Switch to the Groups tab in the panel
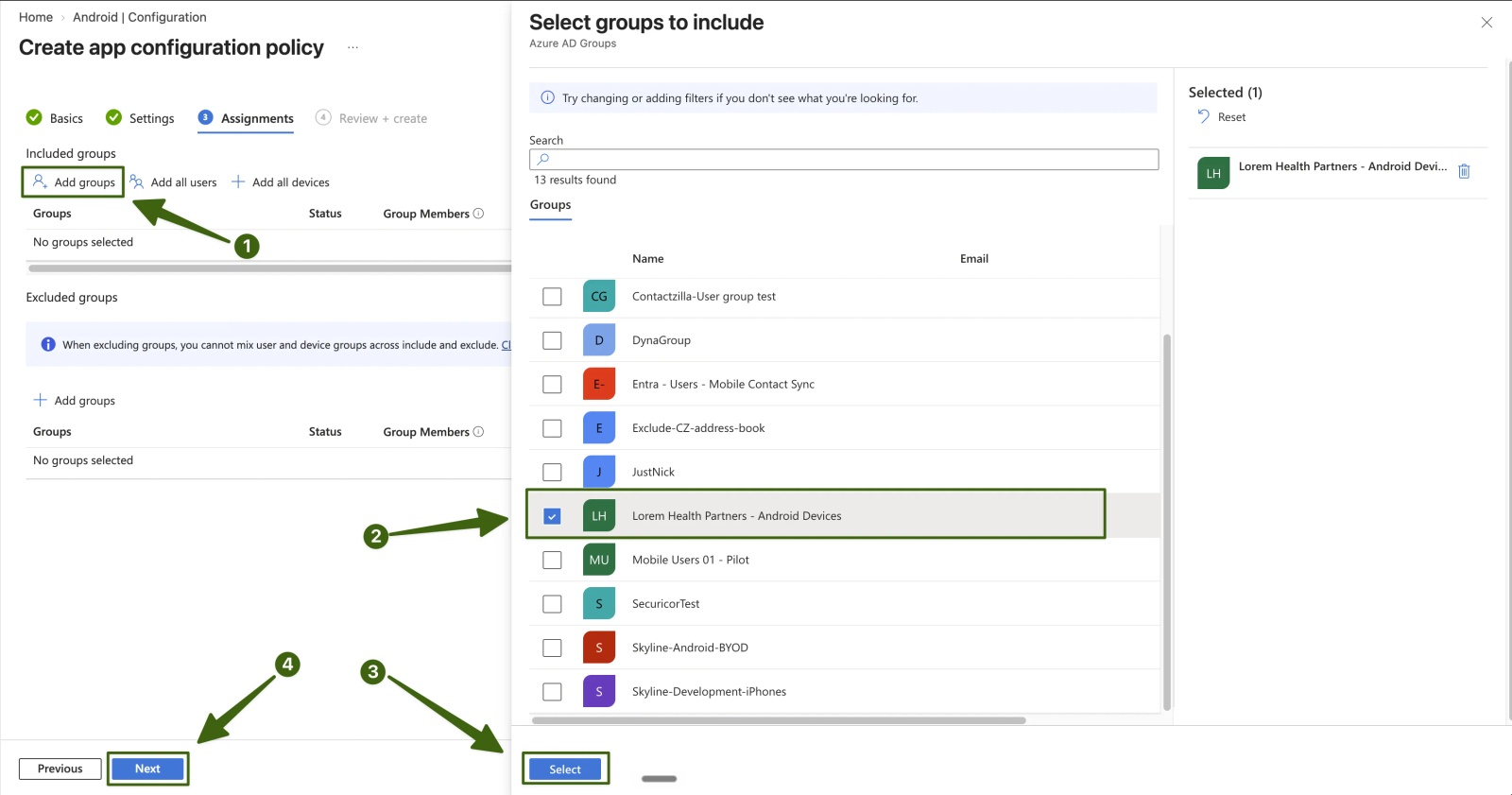 (550, 205)
